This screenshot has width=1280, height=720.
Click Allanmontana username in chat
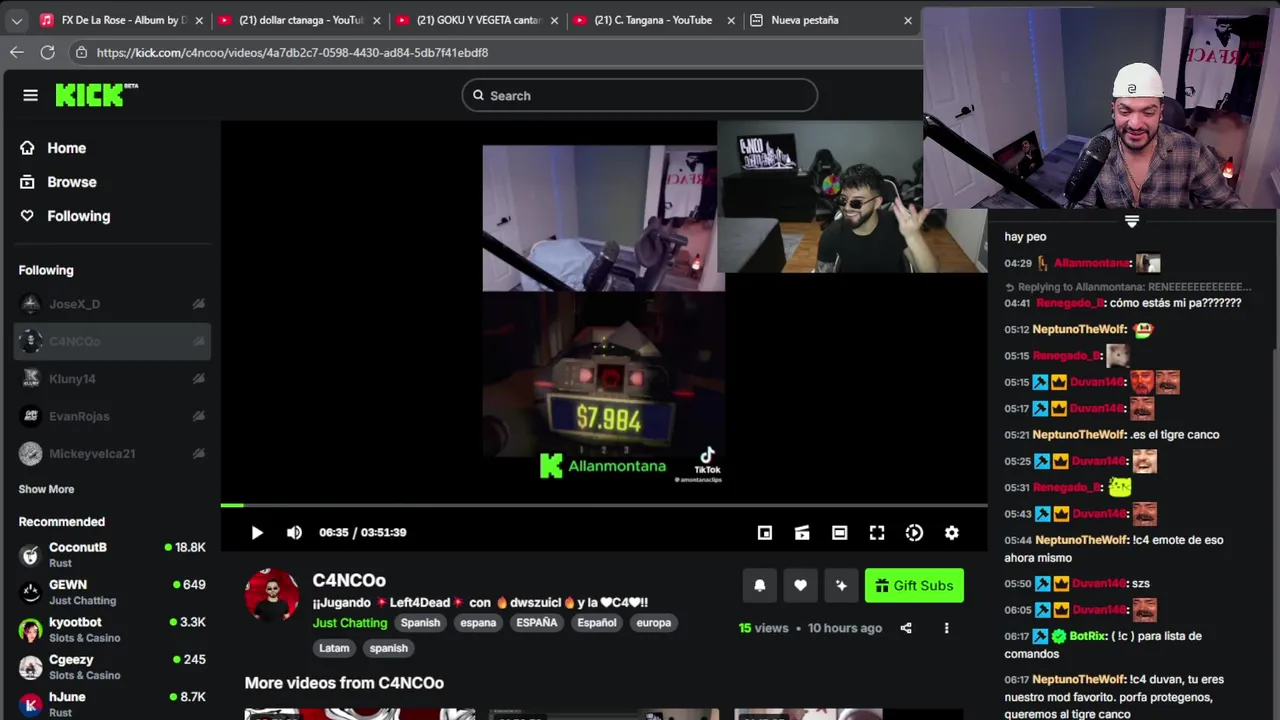[x=1091, y=263]
